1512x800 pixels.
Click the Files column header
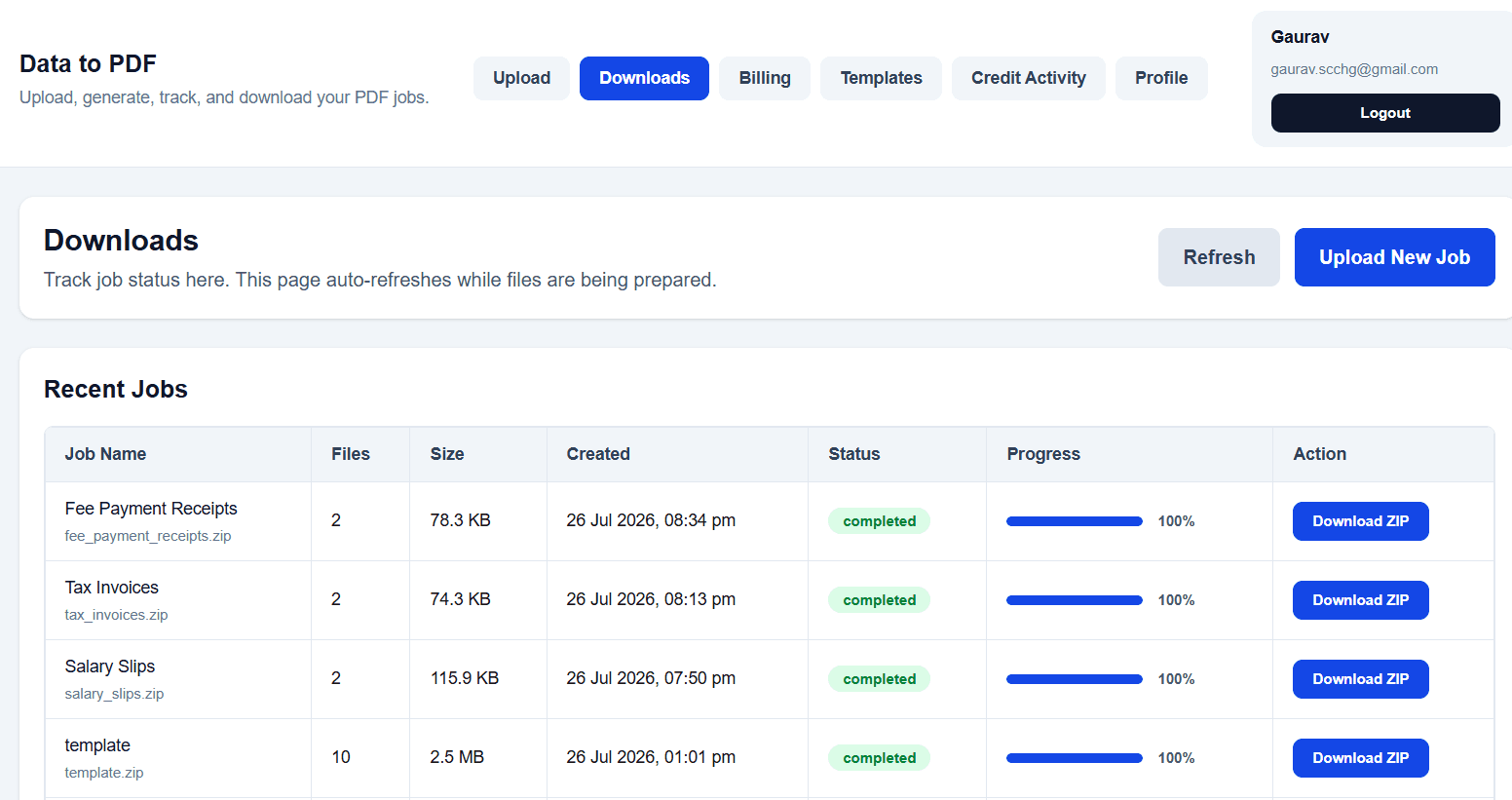coord(351,454)
